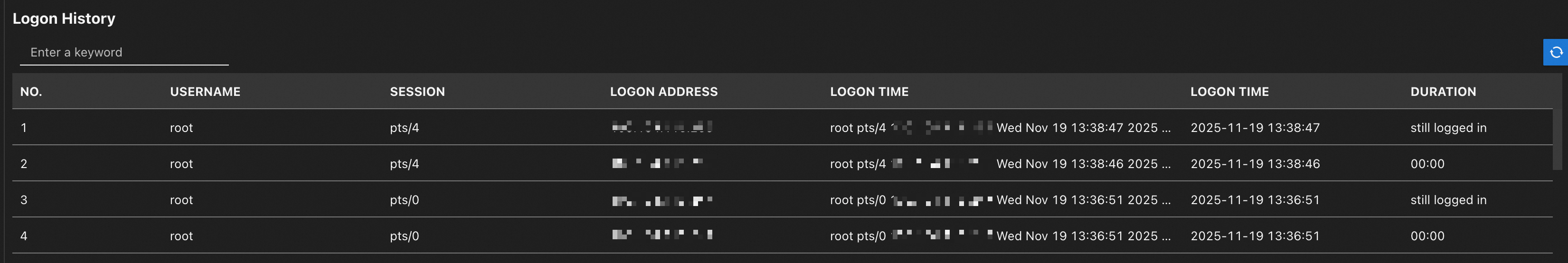
Task: Click the first LOGON TIME column header
Action: [x=869, y=91]
